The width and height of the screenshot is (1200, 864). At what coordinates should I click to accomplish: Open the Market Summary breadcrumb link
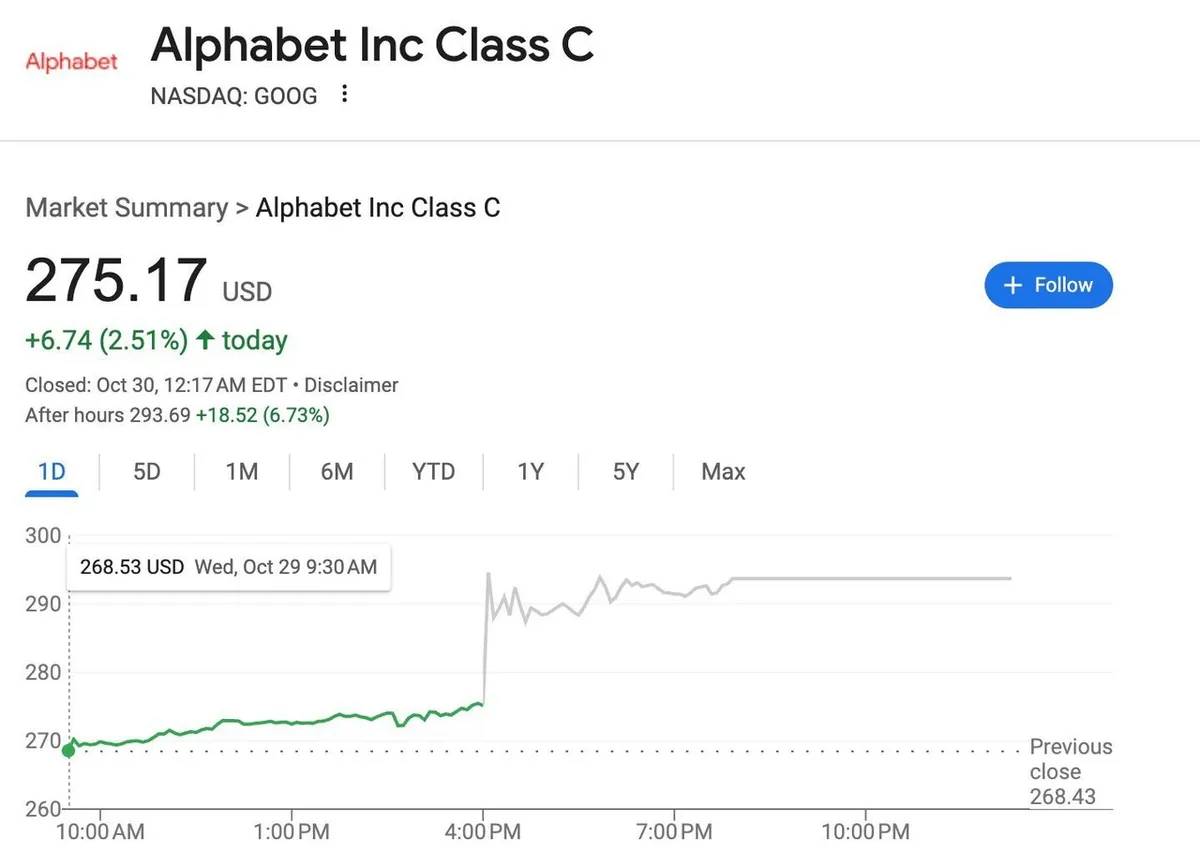click(126, 208)
